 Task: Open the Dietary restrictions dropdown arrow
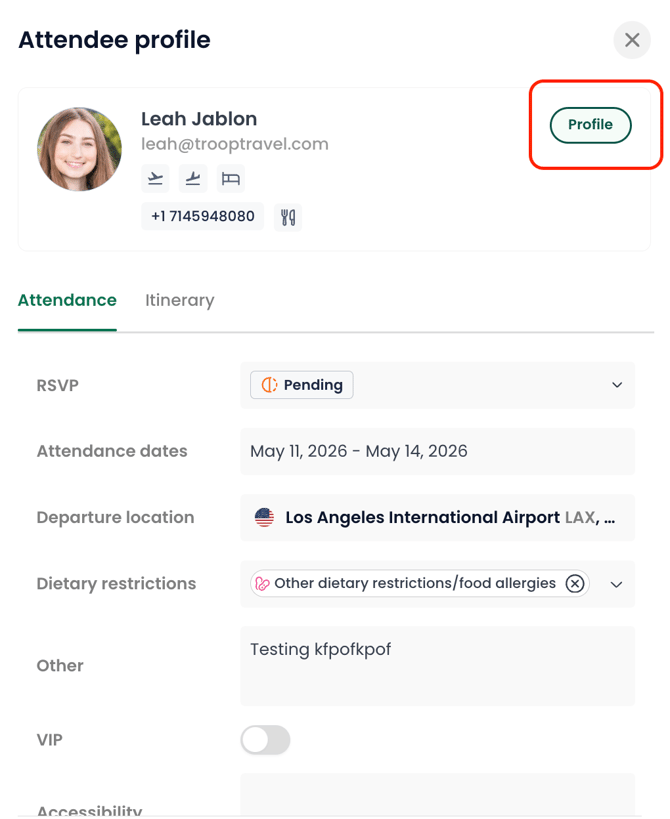click(617, 584)
